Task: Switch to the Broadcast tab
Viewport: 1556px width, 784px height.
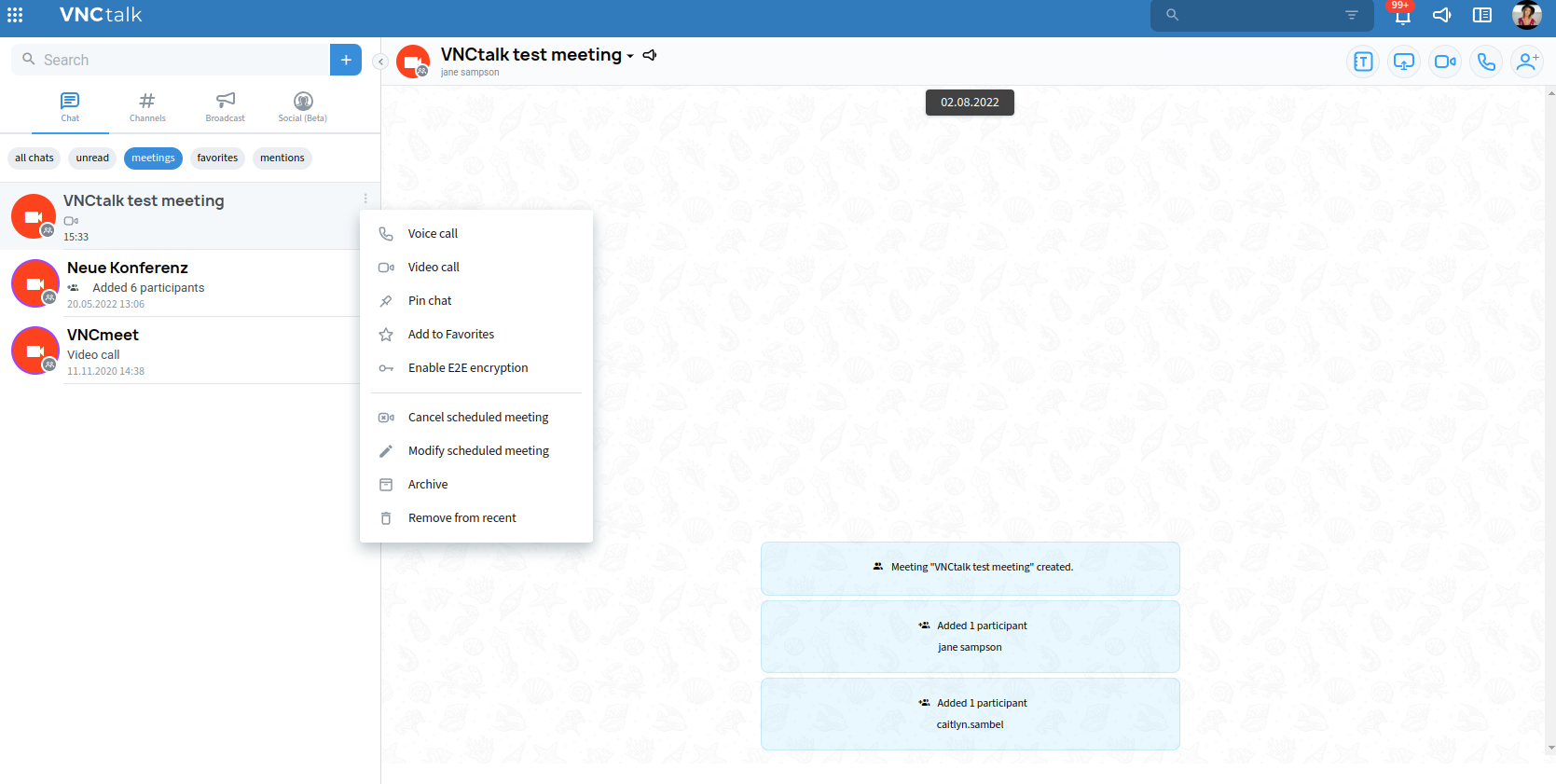Action: [x=226, y=107]
